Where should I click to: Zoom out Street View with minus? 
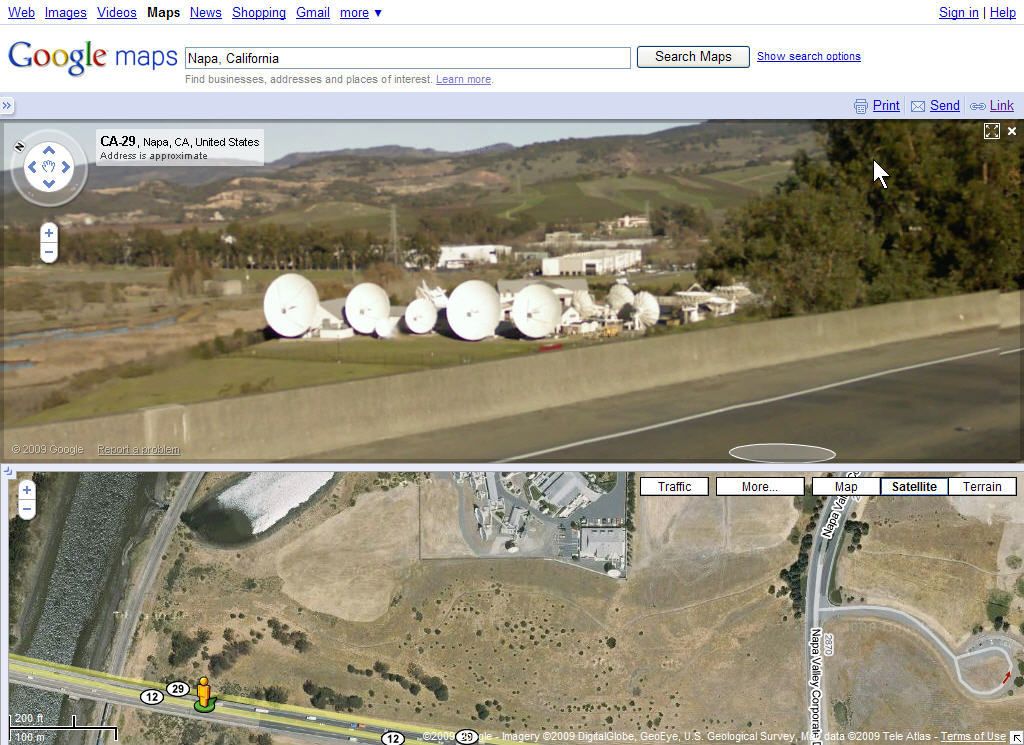pos(48,252)
